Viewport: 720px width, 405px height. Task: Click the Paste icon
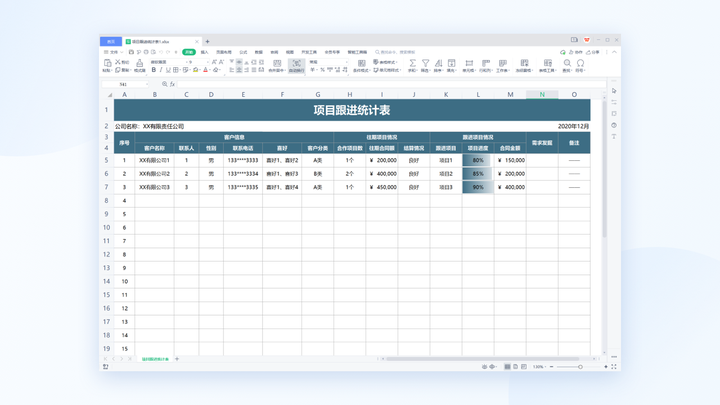pyautogui.click(x=107, y=63)
